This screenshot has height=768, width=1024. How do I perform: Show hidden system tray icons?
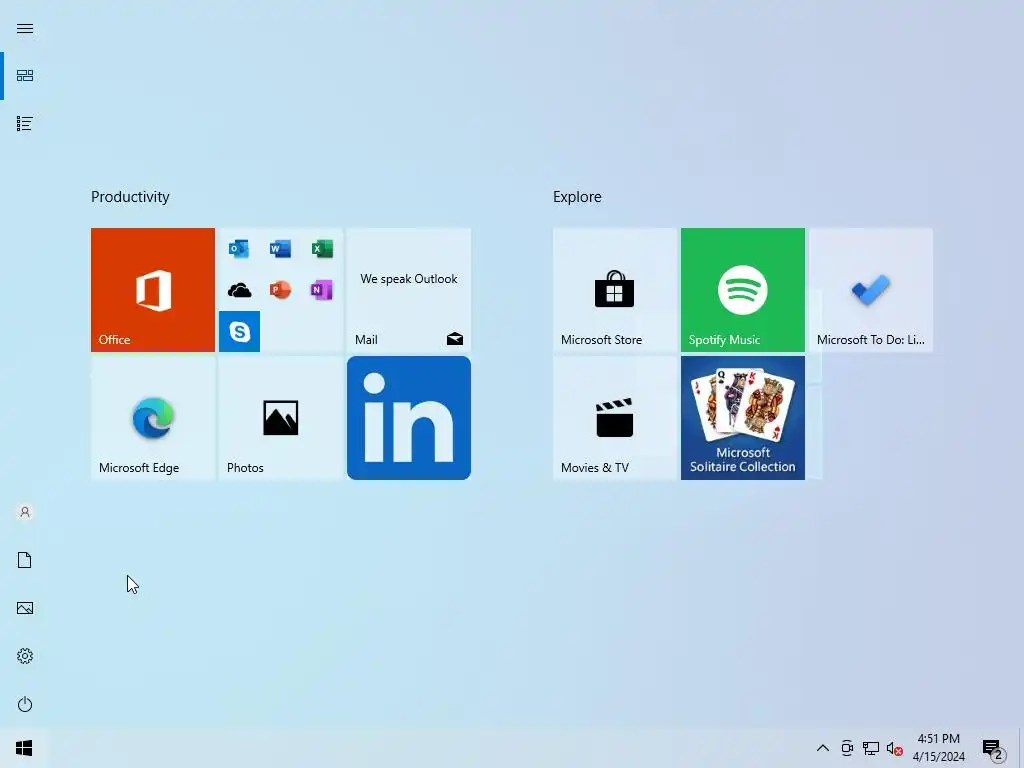pyautogui.click(x=823, y=748)
